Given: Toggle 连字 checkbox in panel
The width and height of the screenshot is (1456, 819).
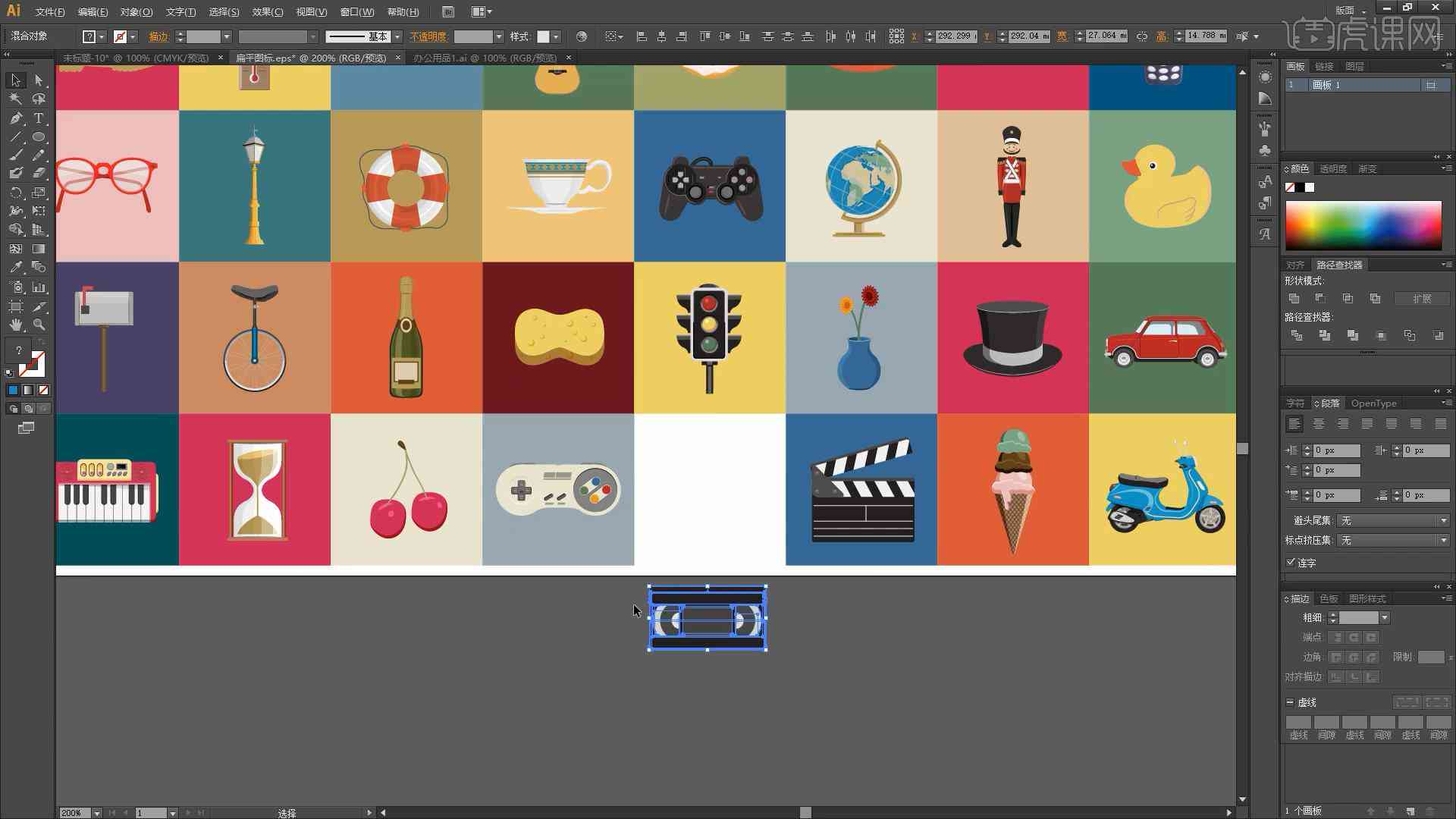Looking at the screenshot, I should click(1291, 562).
